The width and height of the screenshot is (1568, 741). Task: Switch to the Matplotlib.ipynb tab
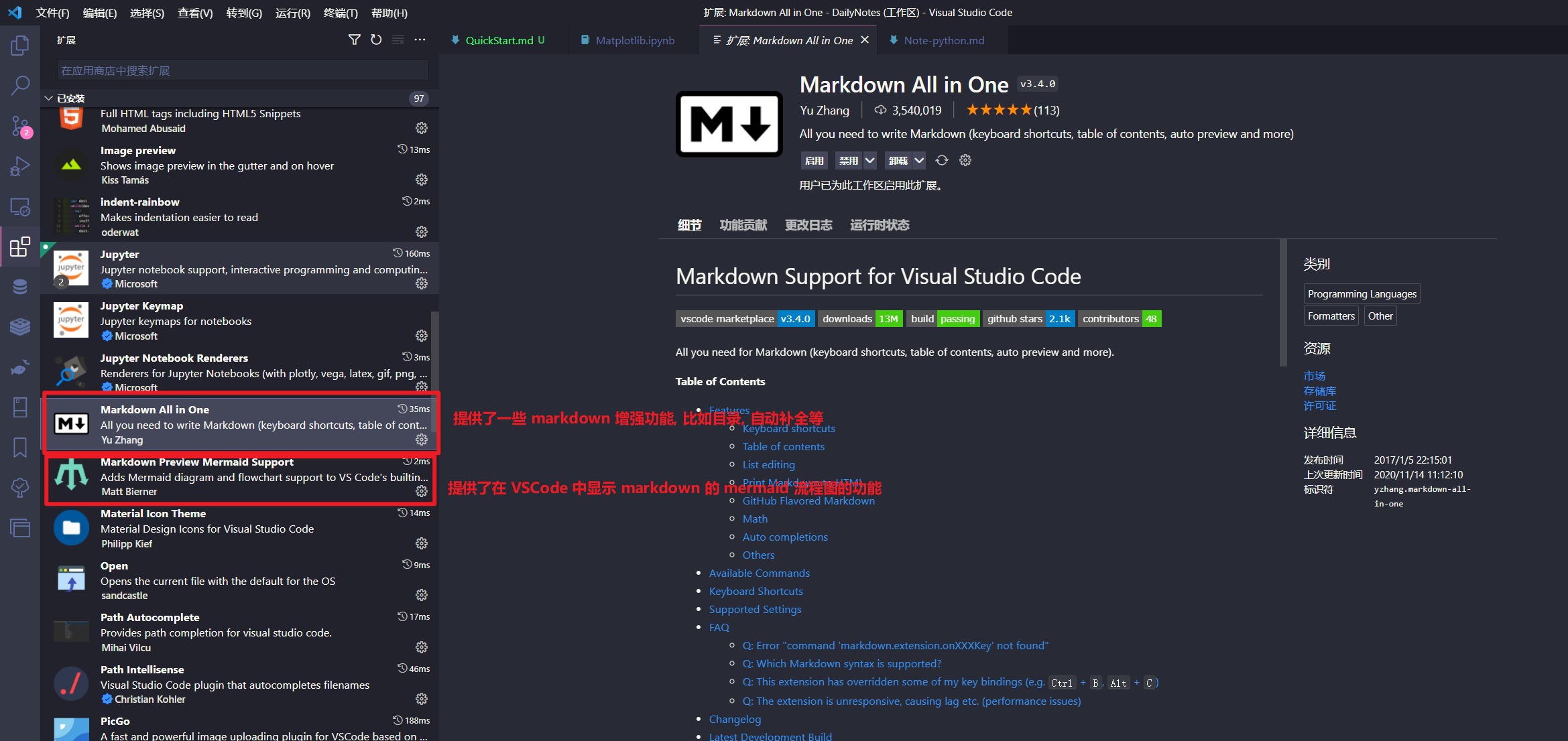tap(635, 40)
